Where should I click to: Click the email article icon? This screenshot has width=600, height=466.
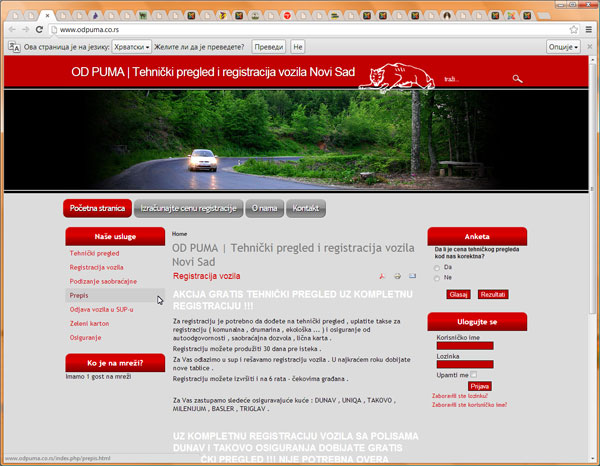pos(412,275)
